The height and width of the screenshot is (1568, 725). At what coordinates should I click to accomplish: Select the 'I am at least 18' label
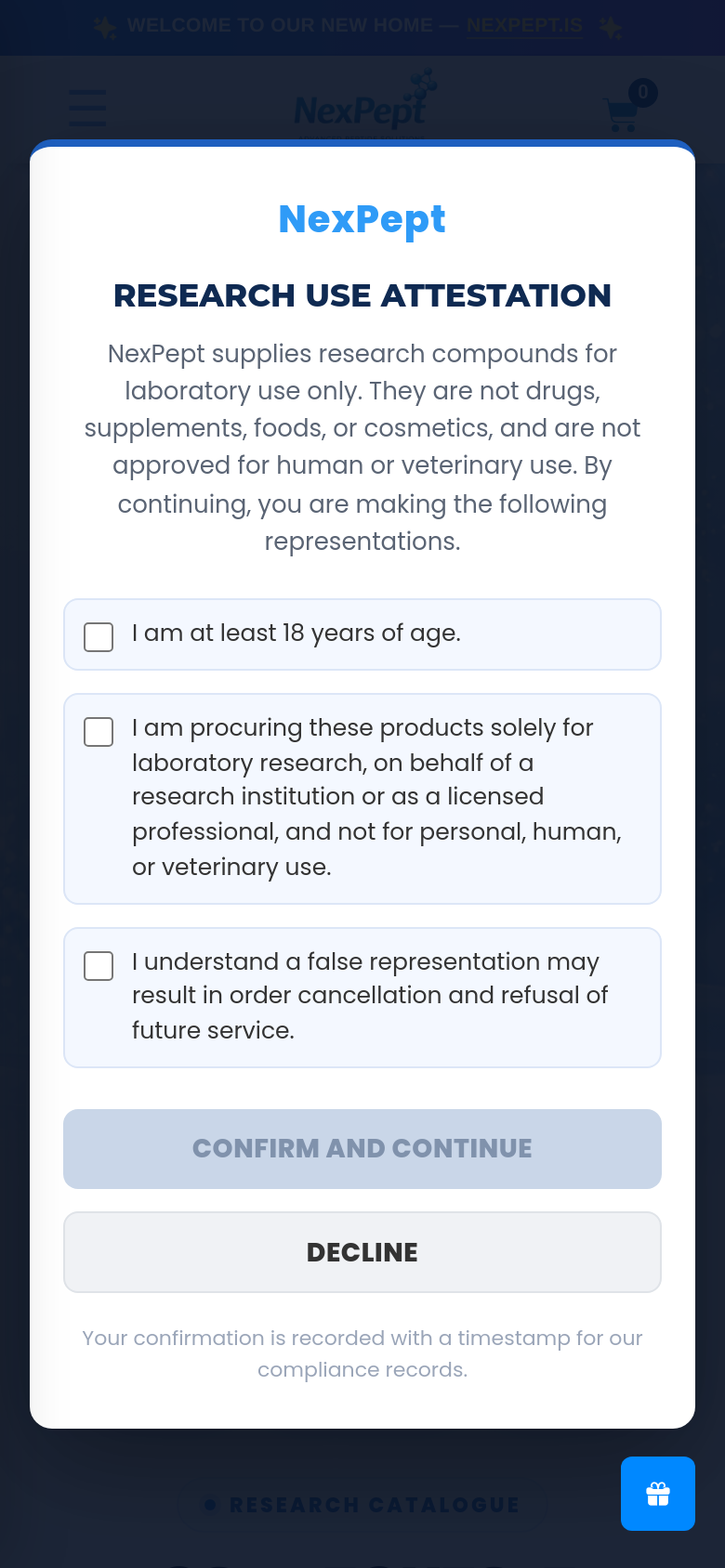point(297,634)
